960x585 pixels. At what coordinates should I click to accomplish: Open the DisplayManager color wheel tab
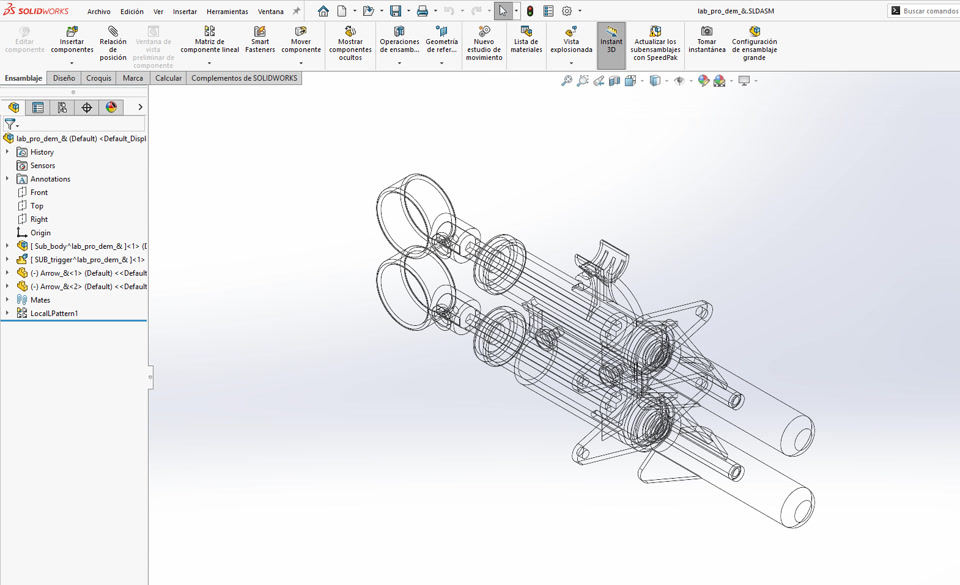pos(111,108)
